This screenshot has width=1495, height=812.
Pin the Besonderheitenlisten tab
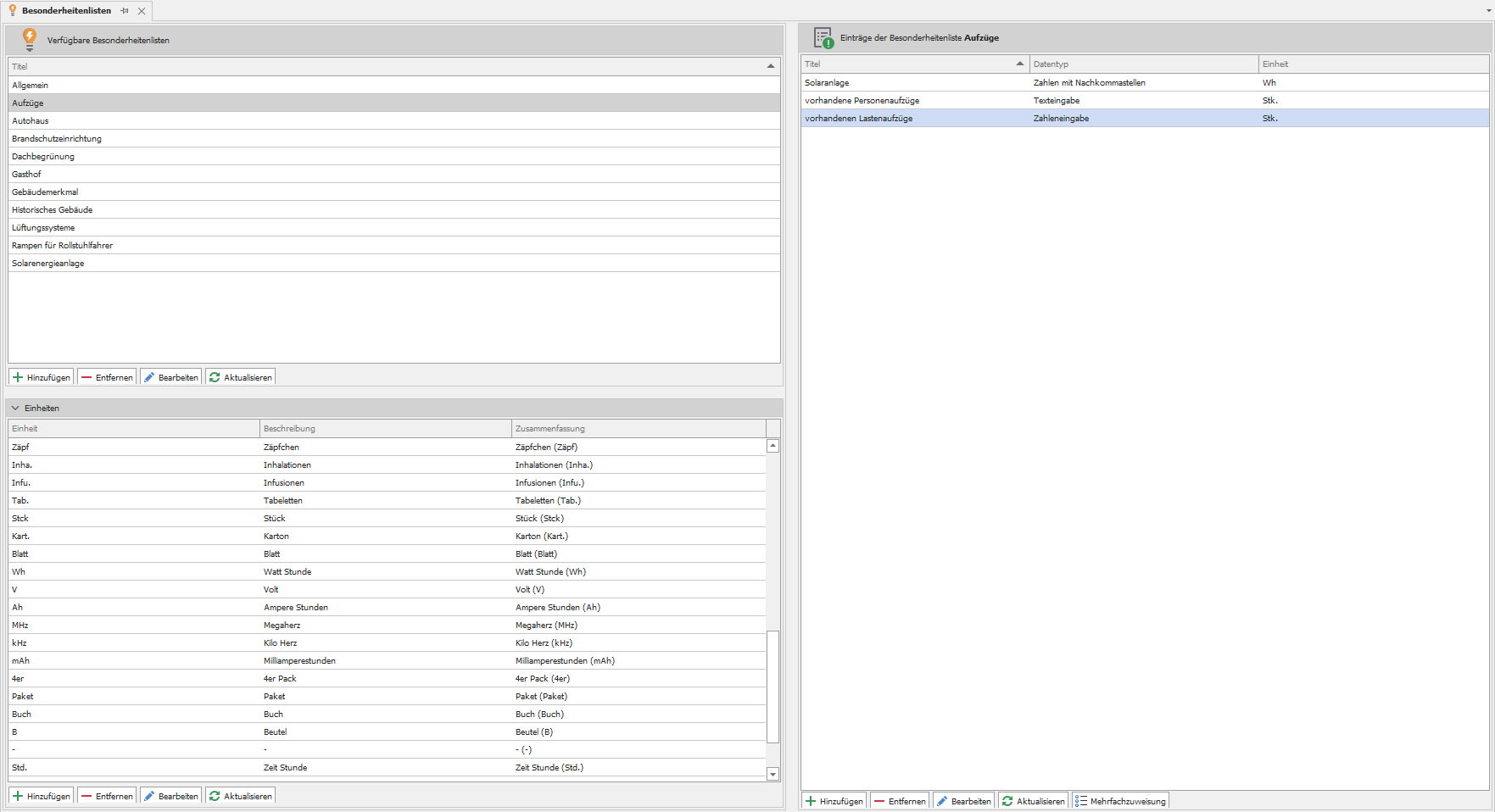[x=125, y=11]
